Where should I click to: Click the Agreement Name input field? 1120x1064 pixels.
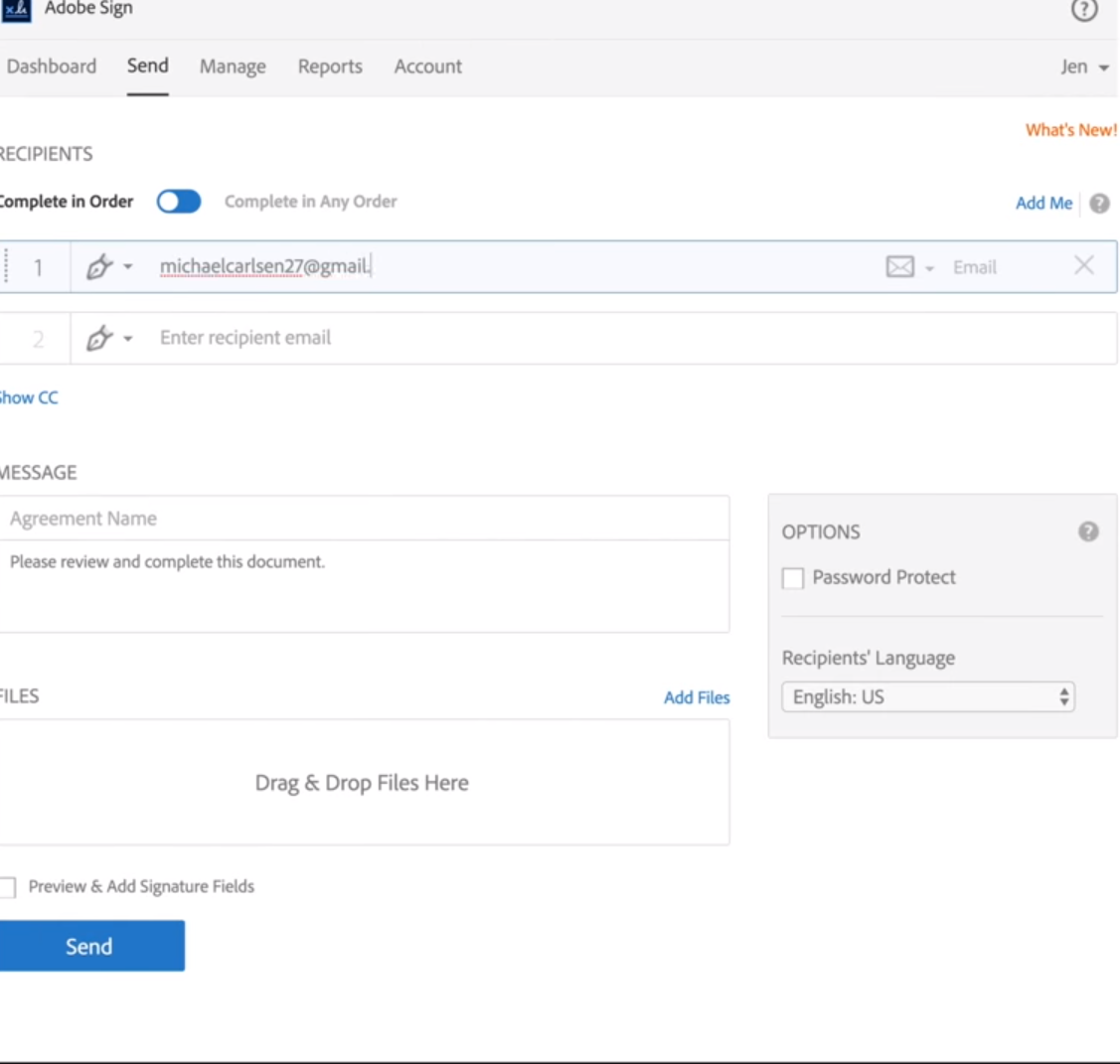click(x=364, y=519)
